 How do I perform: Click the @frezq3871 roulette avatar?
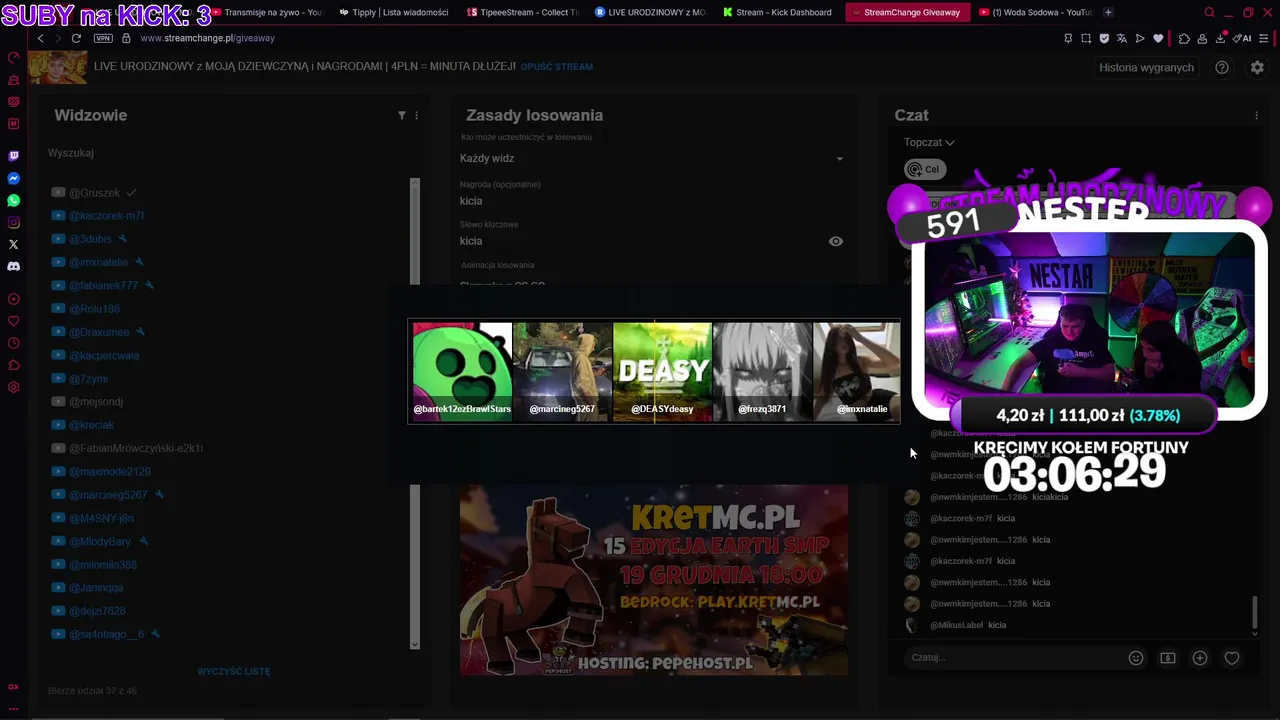[x=762, y=371]
